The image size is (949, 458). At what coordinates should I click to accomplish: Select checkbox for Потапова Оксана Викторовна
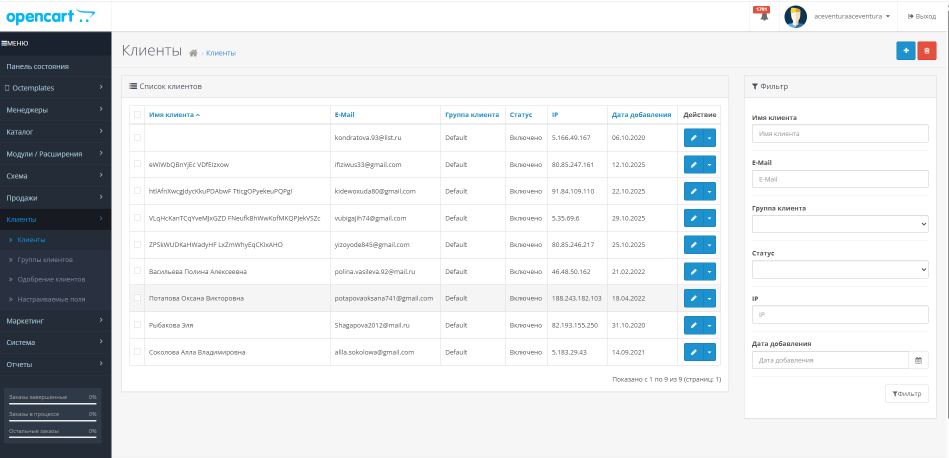pyautogui.click(x=137, y=298)
